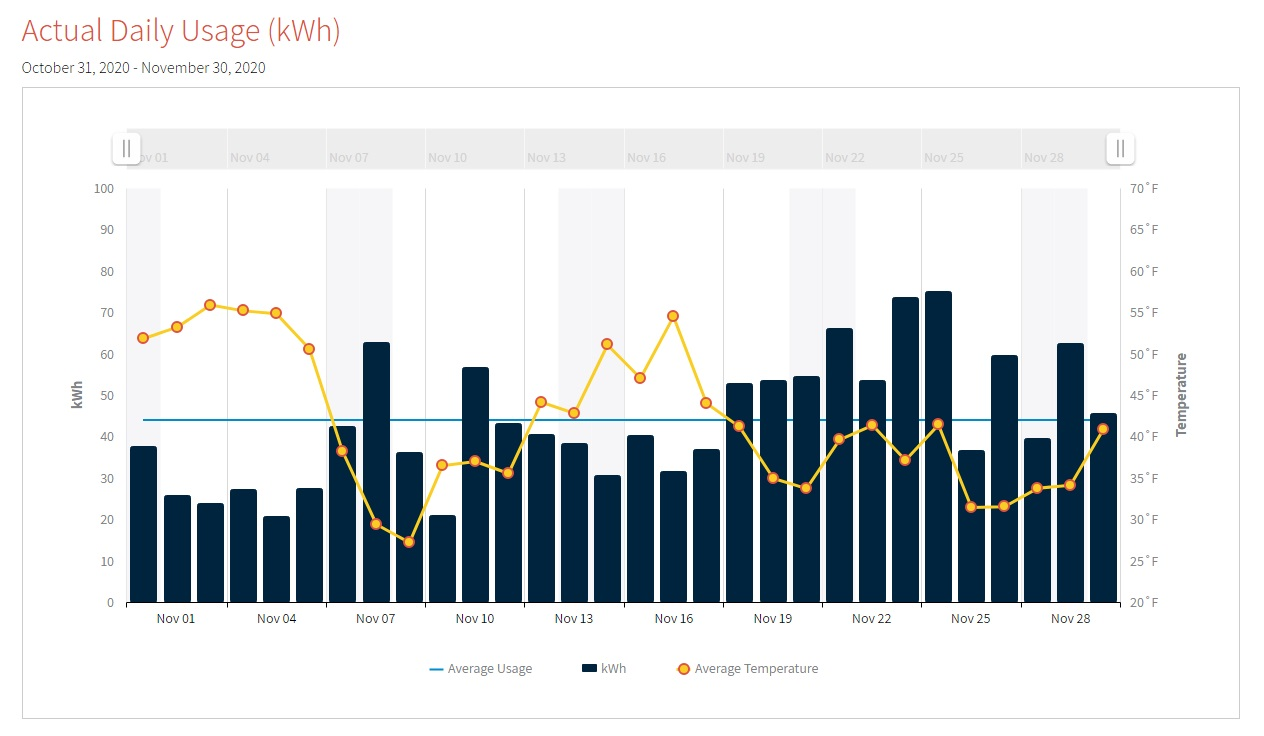Click Nov 13 in the range navigator
The image size is (1264, 736).
[546, 158]
